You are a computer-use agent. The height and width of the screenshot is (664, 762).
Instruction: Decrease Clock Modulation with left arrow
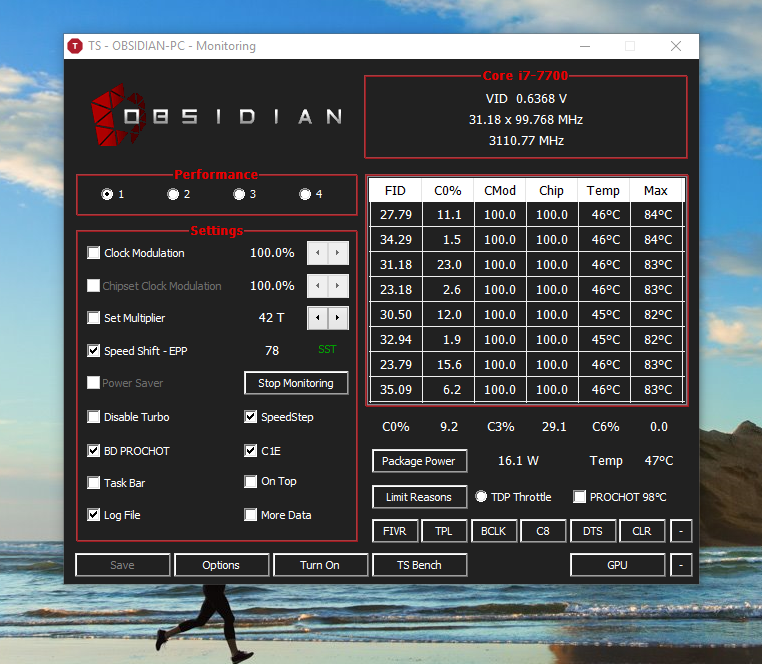pyautogui.click(x=317, y=253)
